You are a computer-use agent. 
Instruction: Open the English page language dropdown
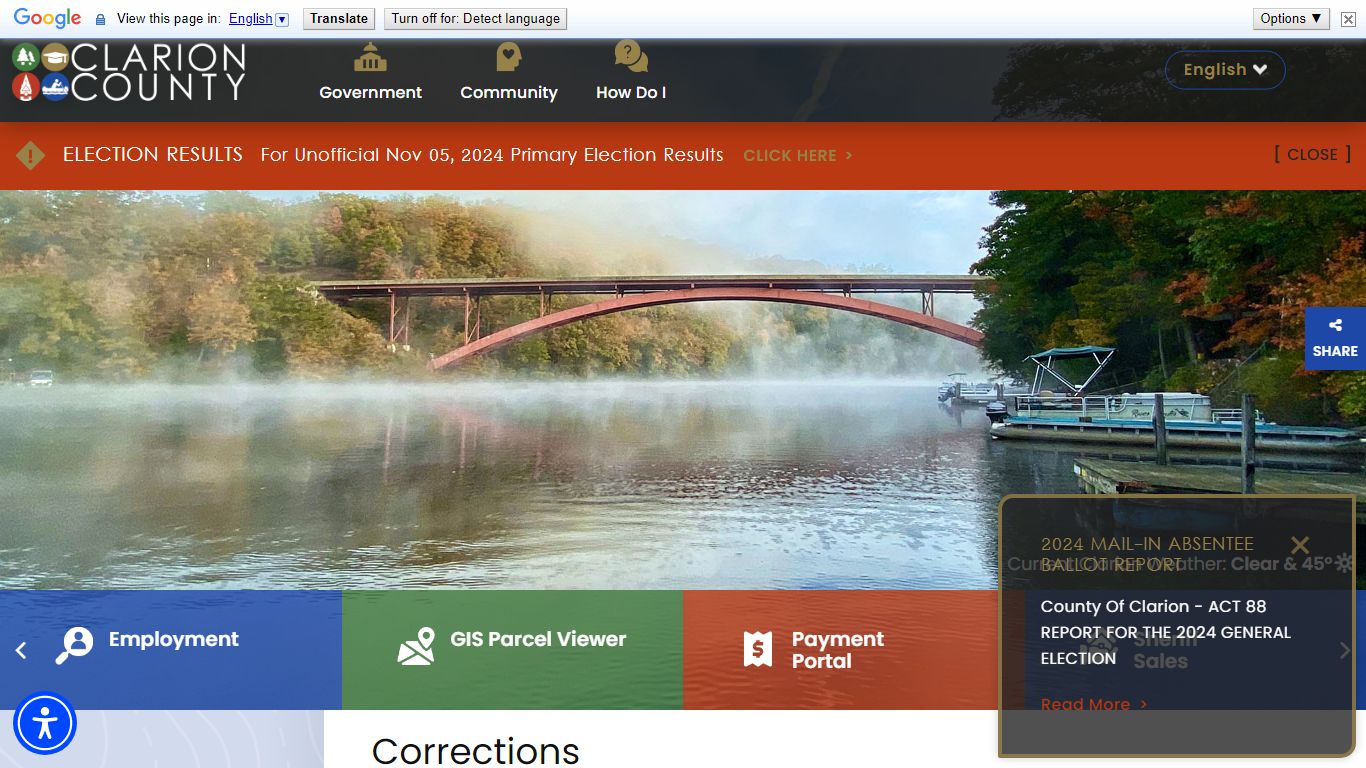click(x=258, y=19)
